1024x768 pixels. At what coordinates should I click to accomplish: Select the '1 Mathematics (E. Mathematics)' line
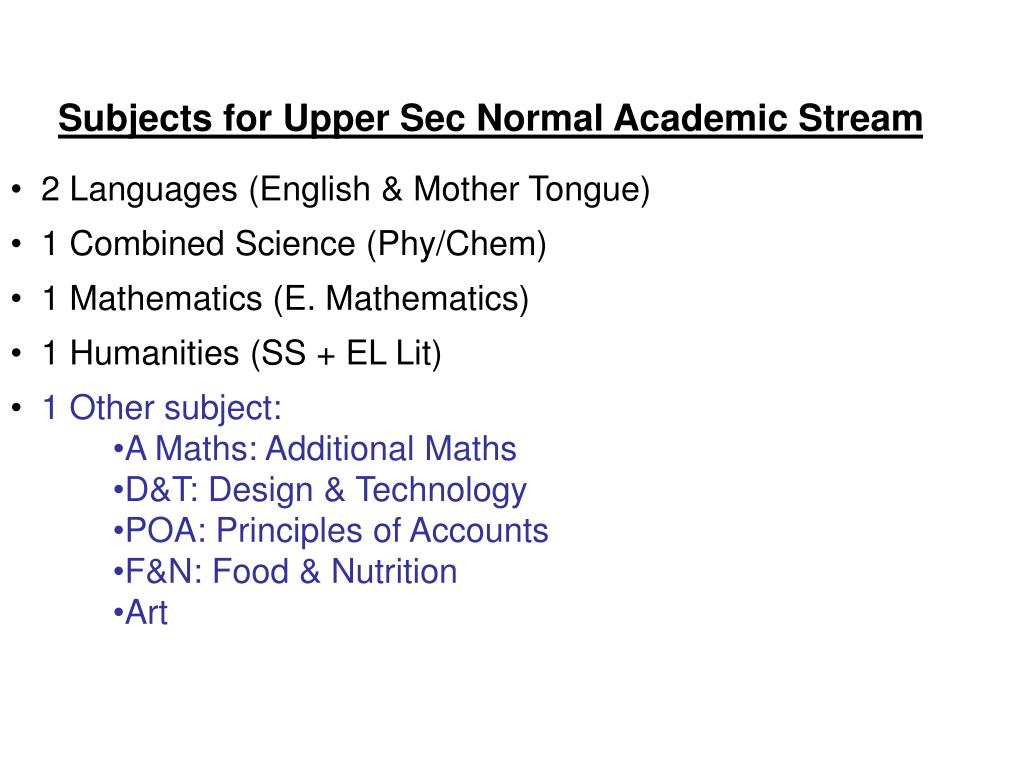285,299
